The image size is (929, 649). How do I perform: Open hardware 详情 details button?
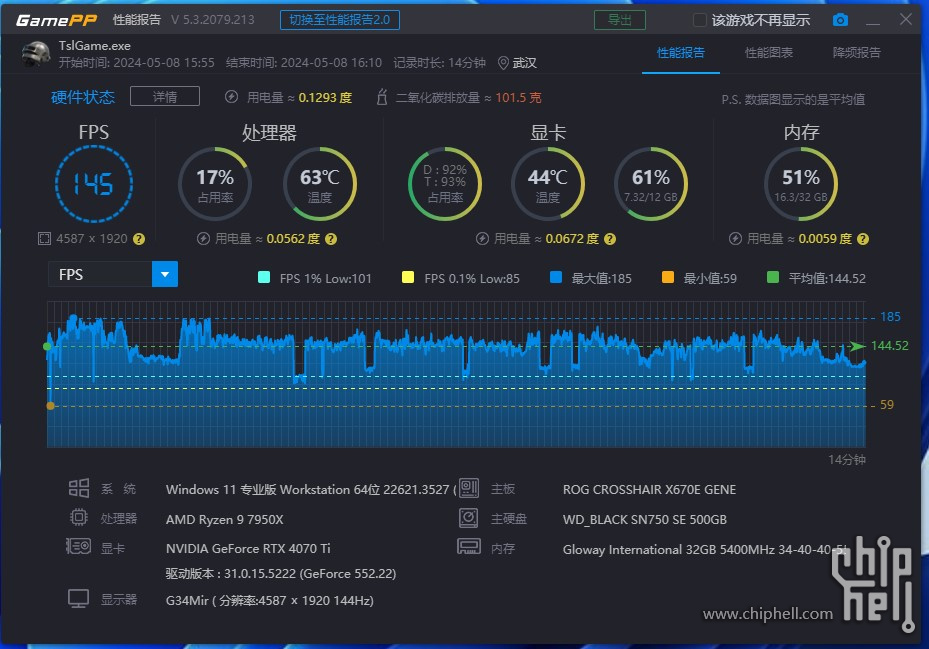pos(165,97)
